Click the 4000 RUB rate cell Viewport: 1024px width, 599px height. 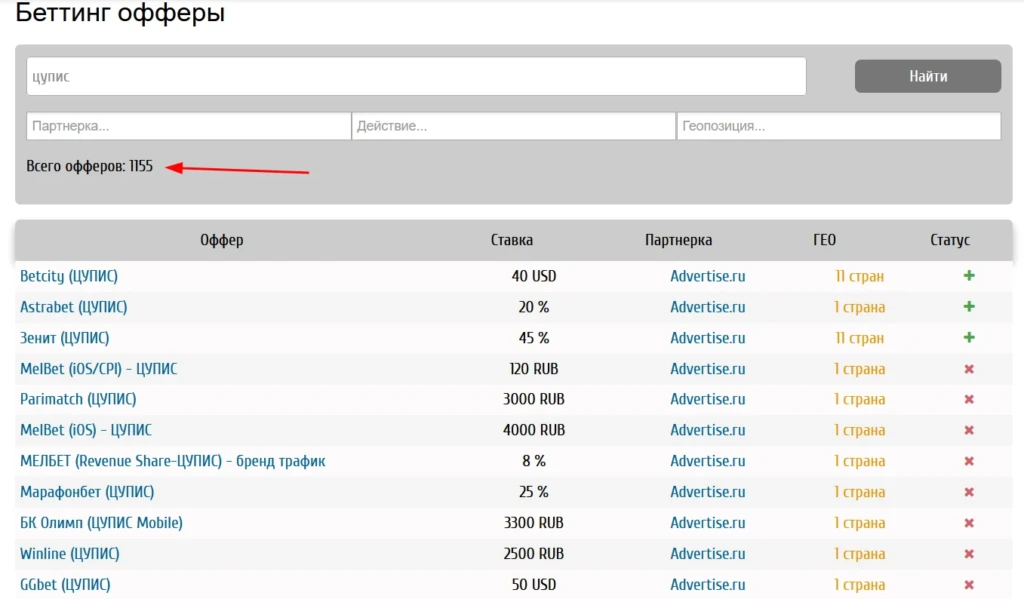point(534,430)
